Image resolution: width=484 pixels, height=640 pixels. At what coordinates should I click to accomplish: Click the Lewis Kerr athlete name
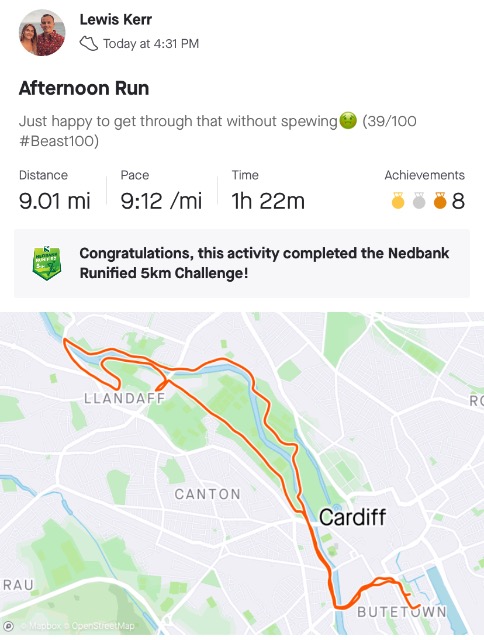[115, 19]
